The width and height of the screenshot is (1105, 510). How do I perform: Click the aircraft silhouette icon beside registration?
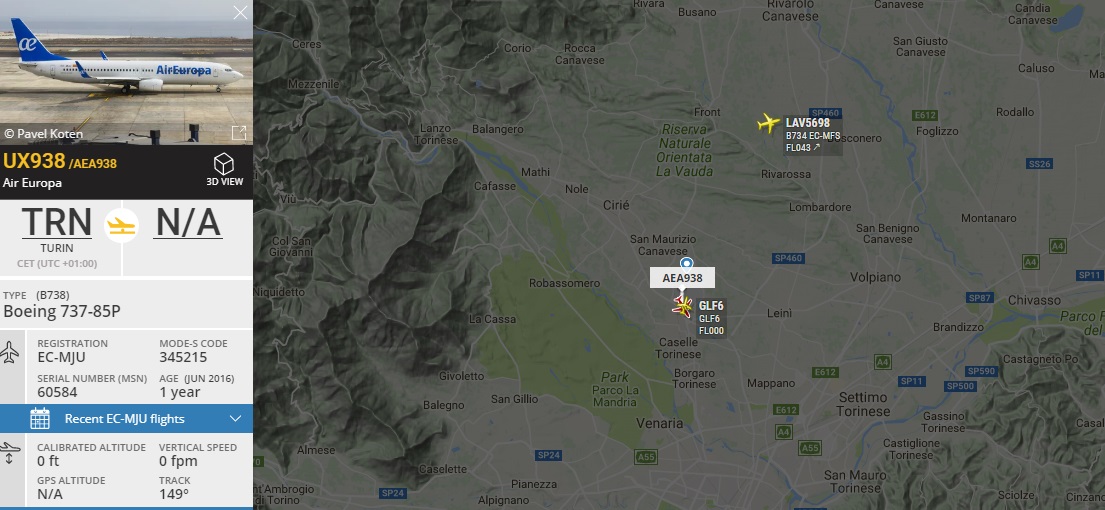pos(10,352)
